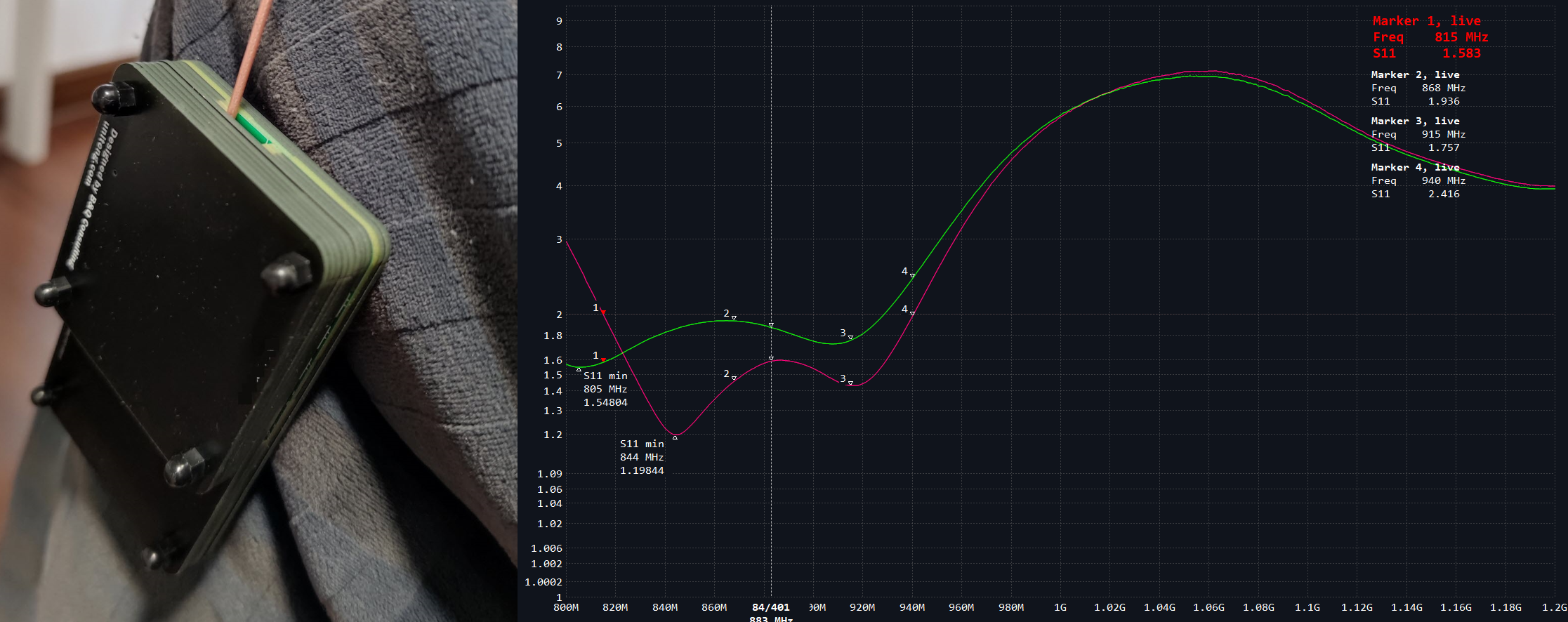
Task: Select marker 1 triangle on the red trace
Action: [x=603, y=312]
